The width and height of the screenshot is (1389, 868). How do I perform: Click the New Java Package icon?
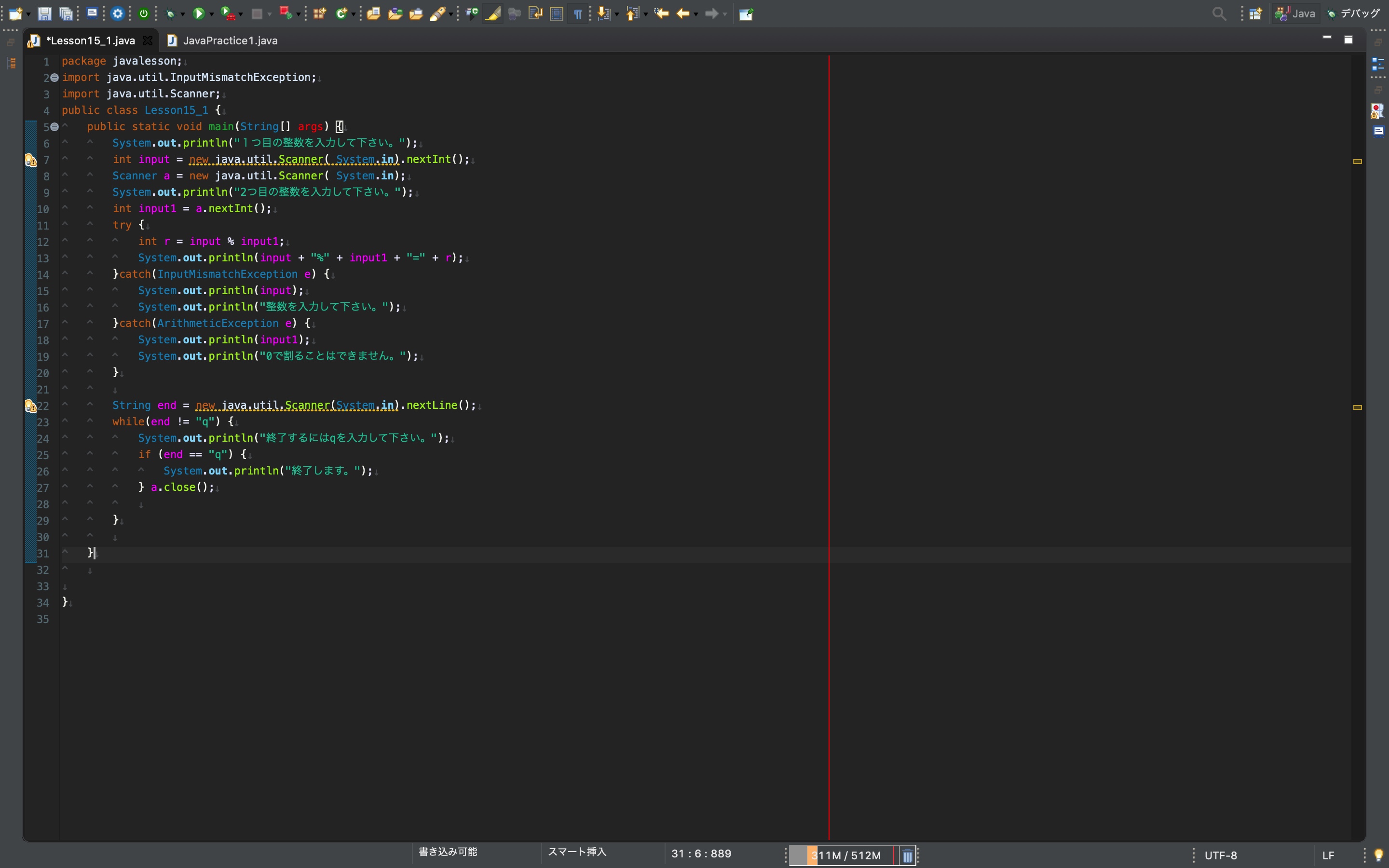320,14
